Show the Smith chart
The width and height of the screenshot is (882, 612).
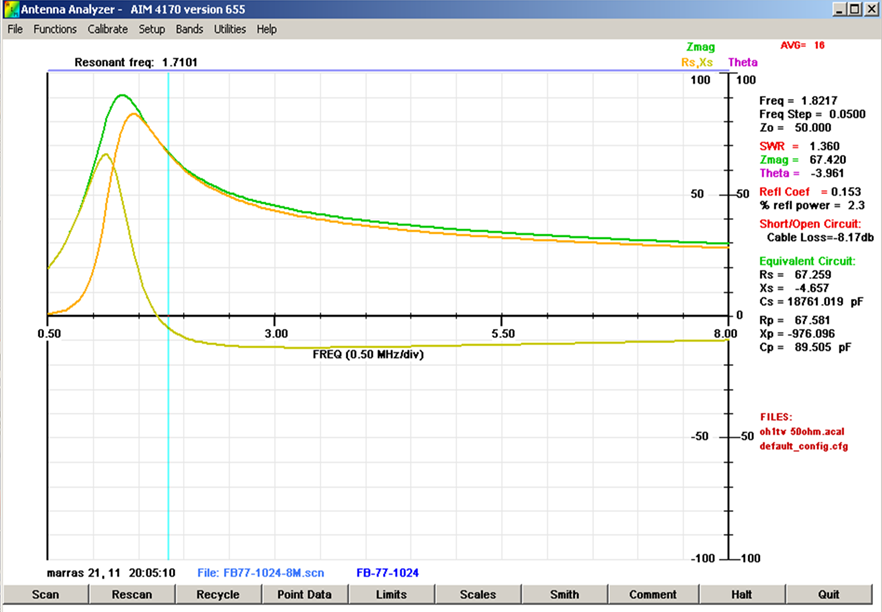tap(564, 594)
